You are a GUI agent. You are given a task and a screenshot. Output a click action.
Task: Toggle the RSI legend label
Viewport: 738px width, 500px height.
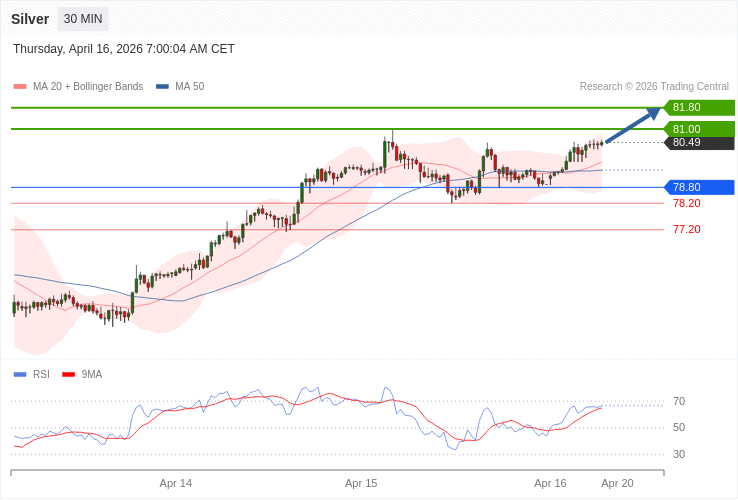41,374
